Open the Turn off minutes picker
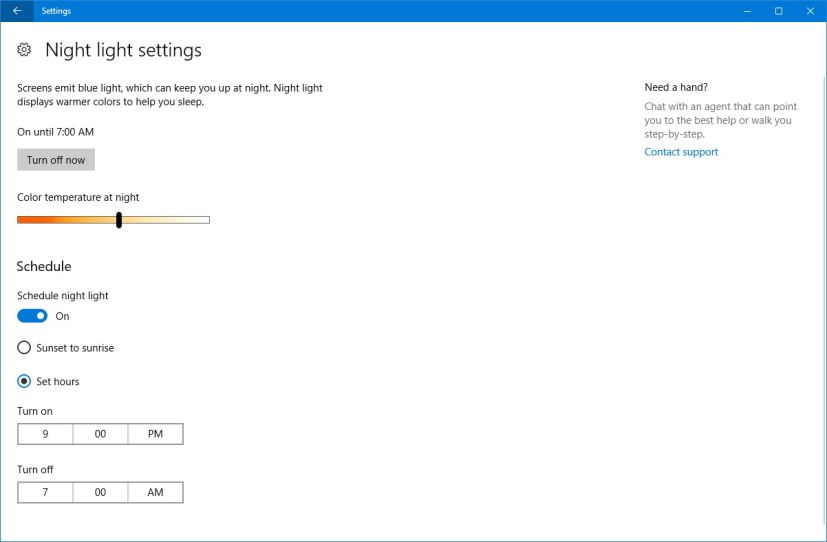The width and height of the screenshot is (827, 542). click(100, 492)
